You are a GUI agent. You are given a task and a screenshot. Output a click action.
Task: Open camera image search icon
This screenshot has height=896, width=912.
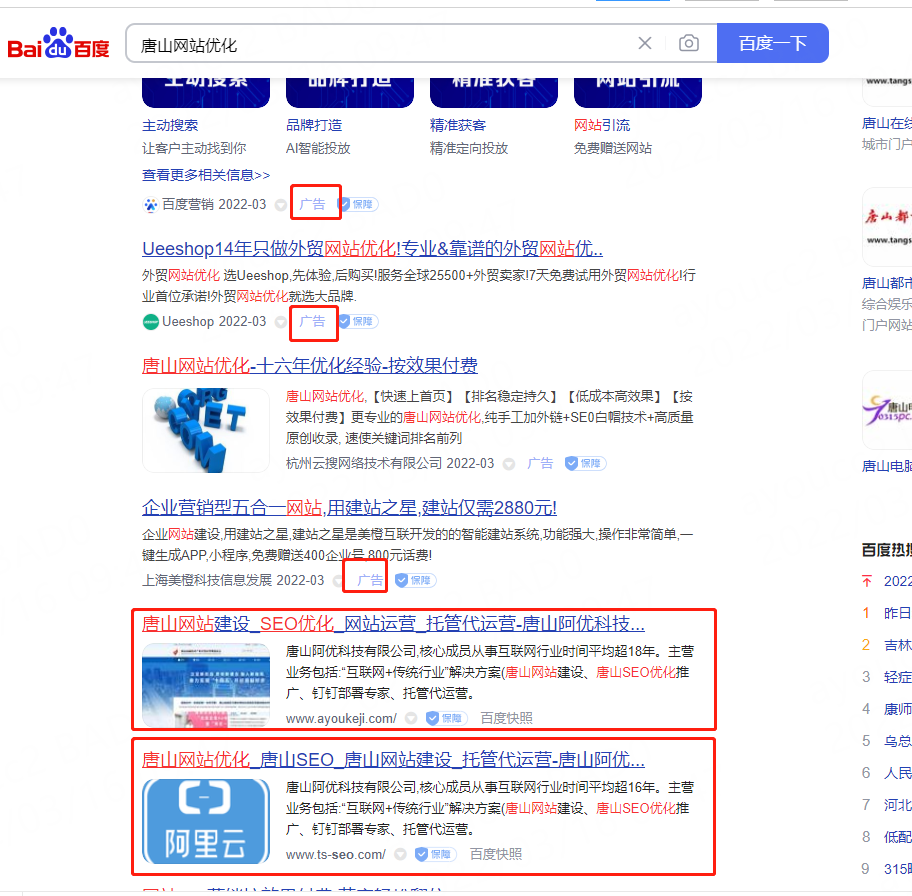point(689,43)
